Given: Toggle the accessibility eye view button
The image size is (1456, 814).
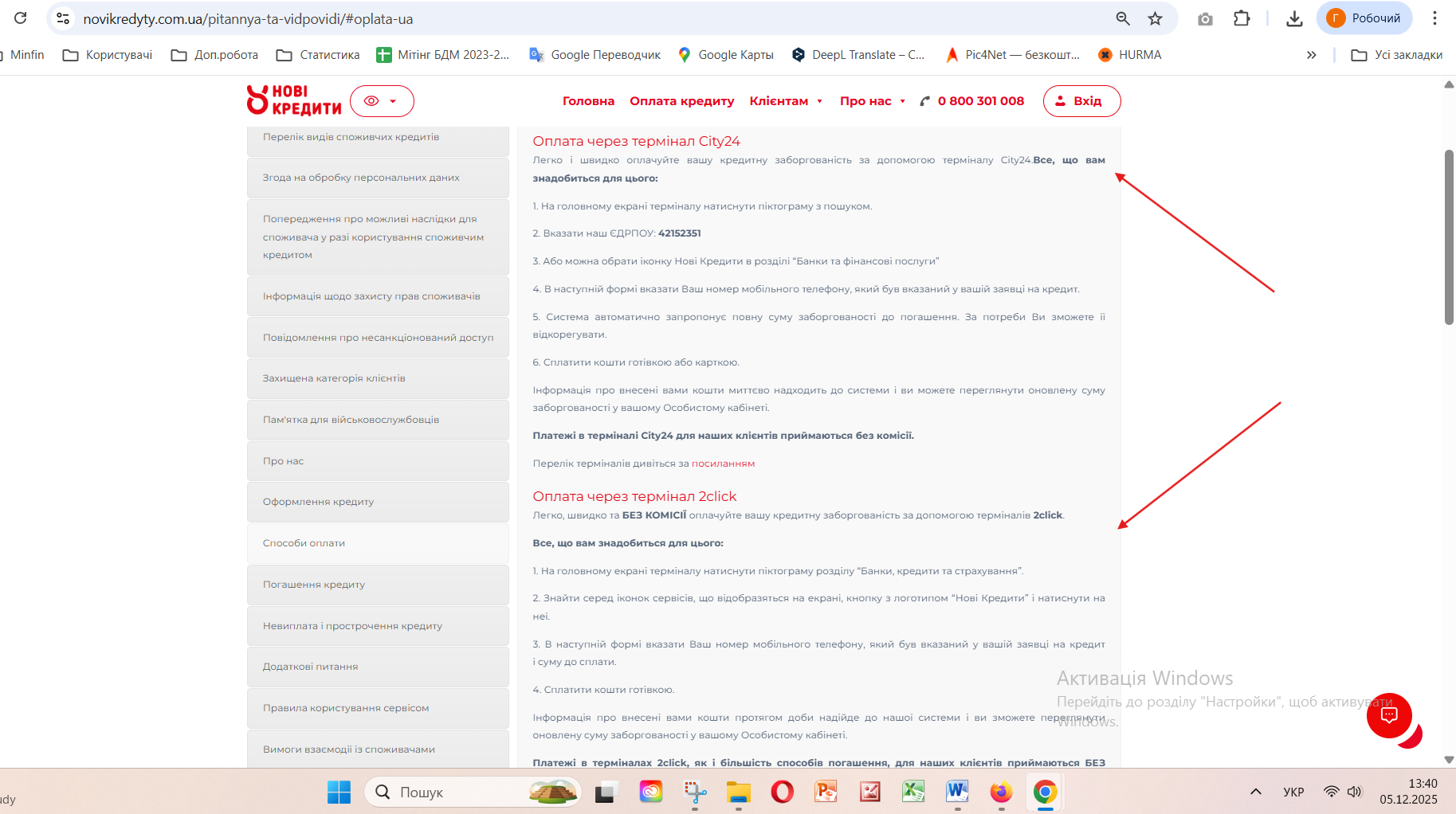Looking at the screenshot, I should click(382, 101).
